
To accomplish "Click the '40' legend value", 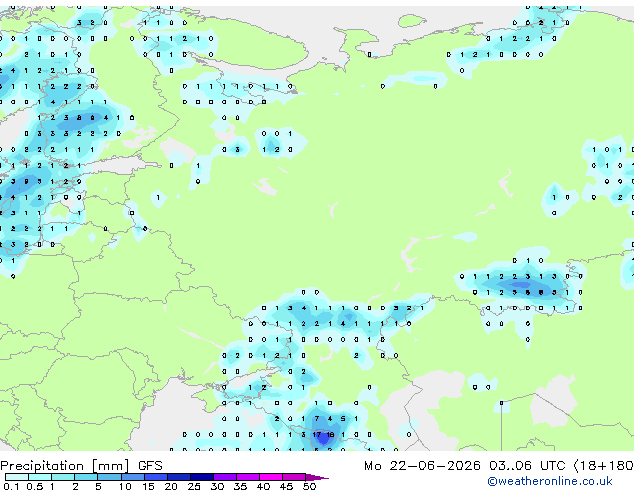I will (263, 486).
